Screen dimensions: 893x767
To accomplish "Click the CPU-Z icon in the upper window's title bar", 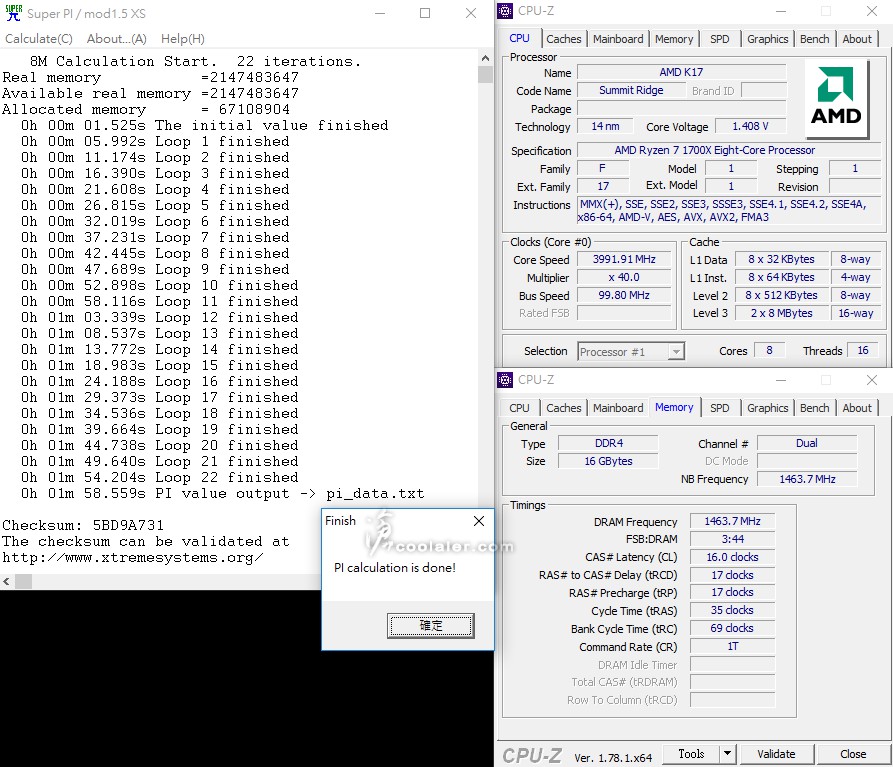I will click(505, 11).
